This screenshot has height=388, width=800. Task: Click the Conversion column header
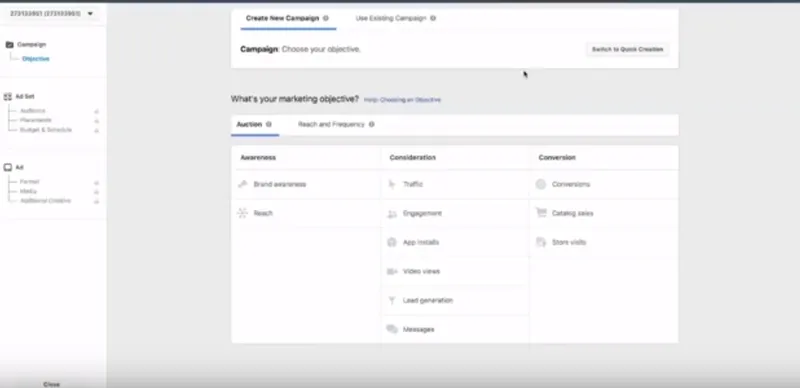[557, 158]
